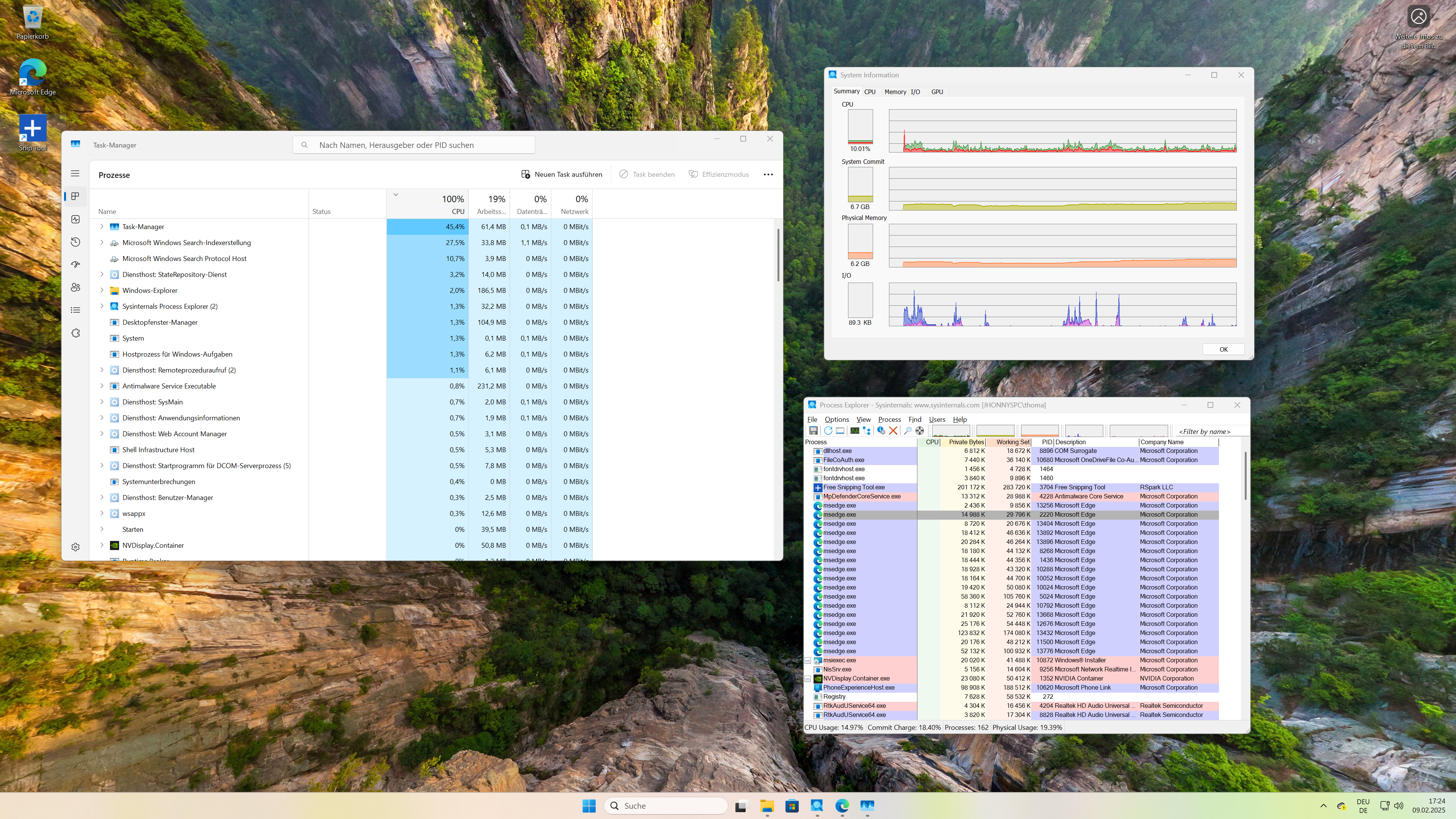Open the Task Manager settings gear icon
The width and height of the screenshot is (1456, 819).
point(75,547)
